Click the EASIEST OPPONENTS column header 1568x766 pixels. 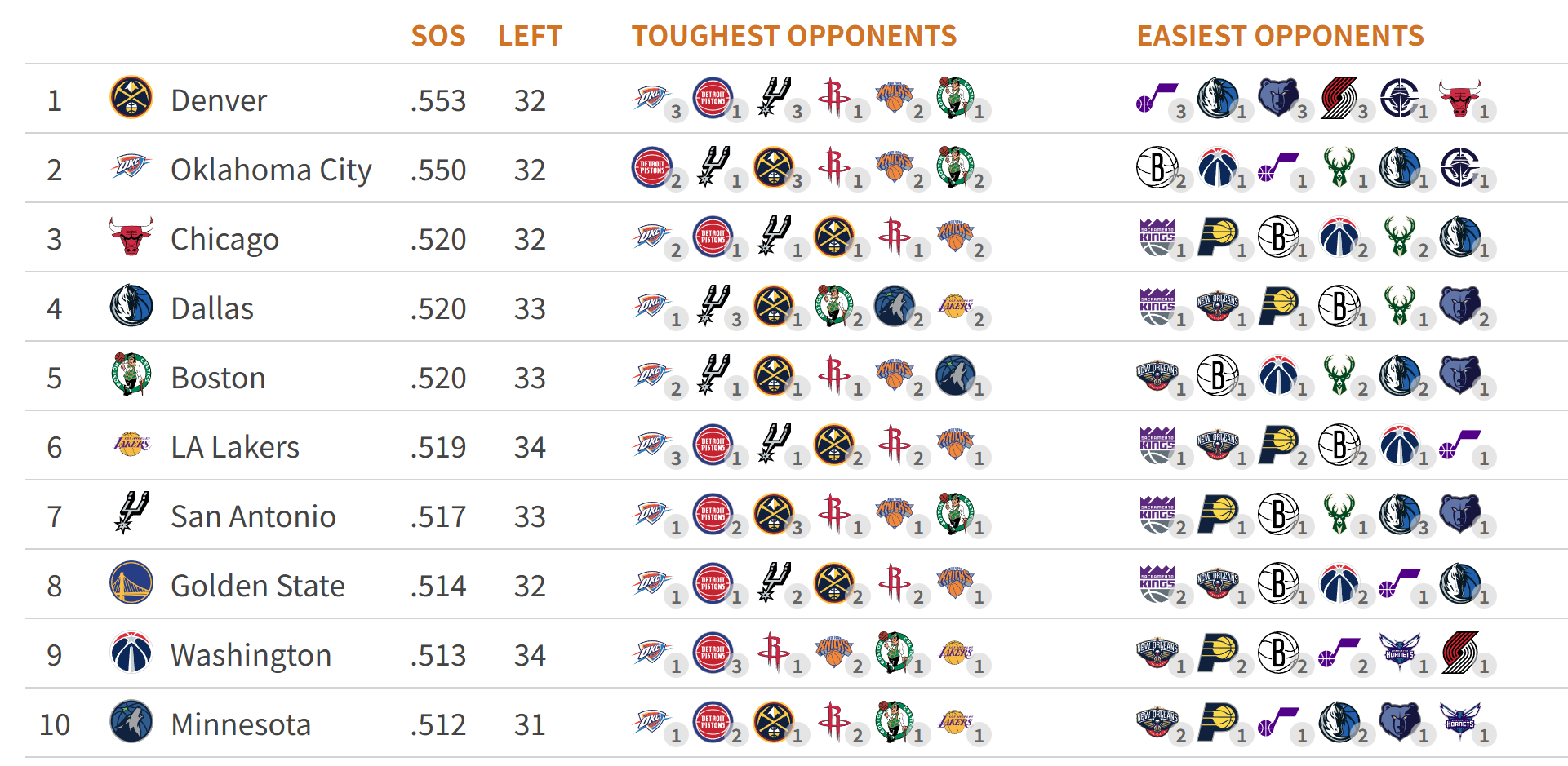(1280, 36)
